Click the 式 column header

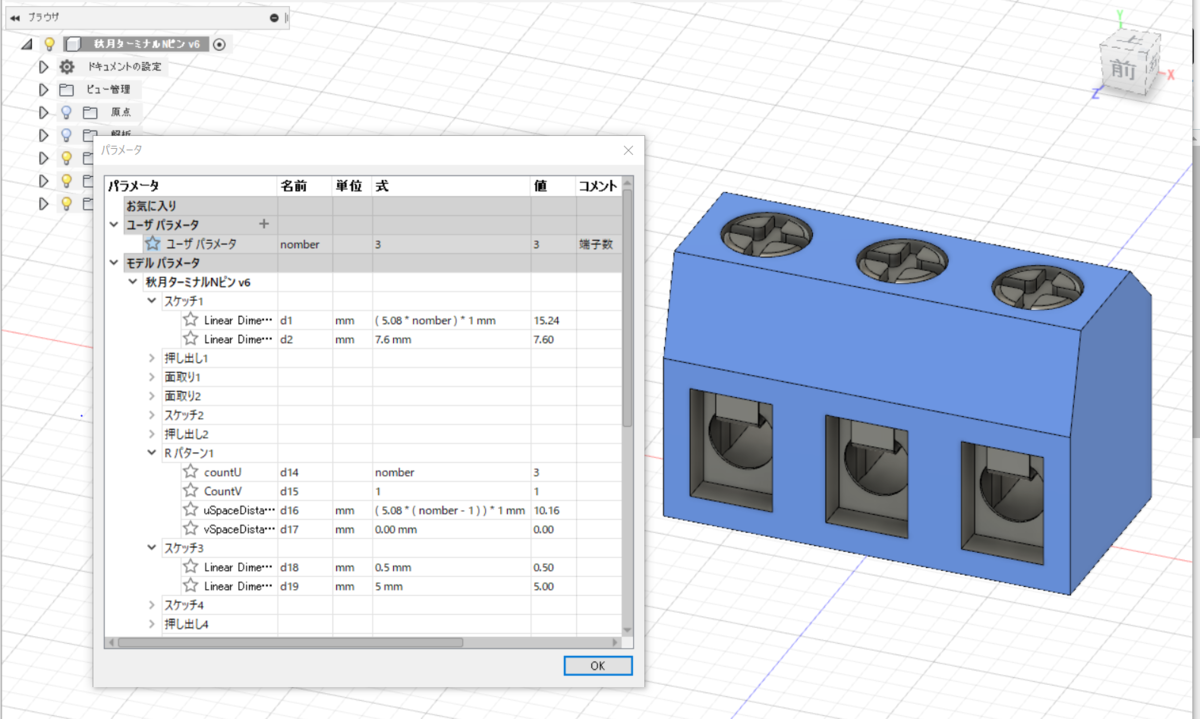(451, 186)
